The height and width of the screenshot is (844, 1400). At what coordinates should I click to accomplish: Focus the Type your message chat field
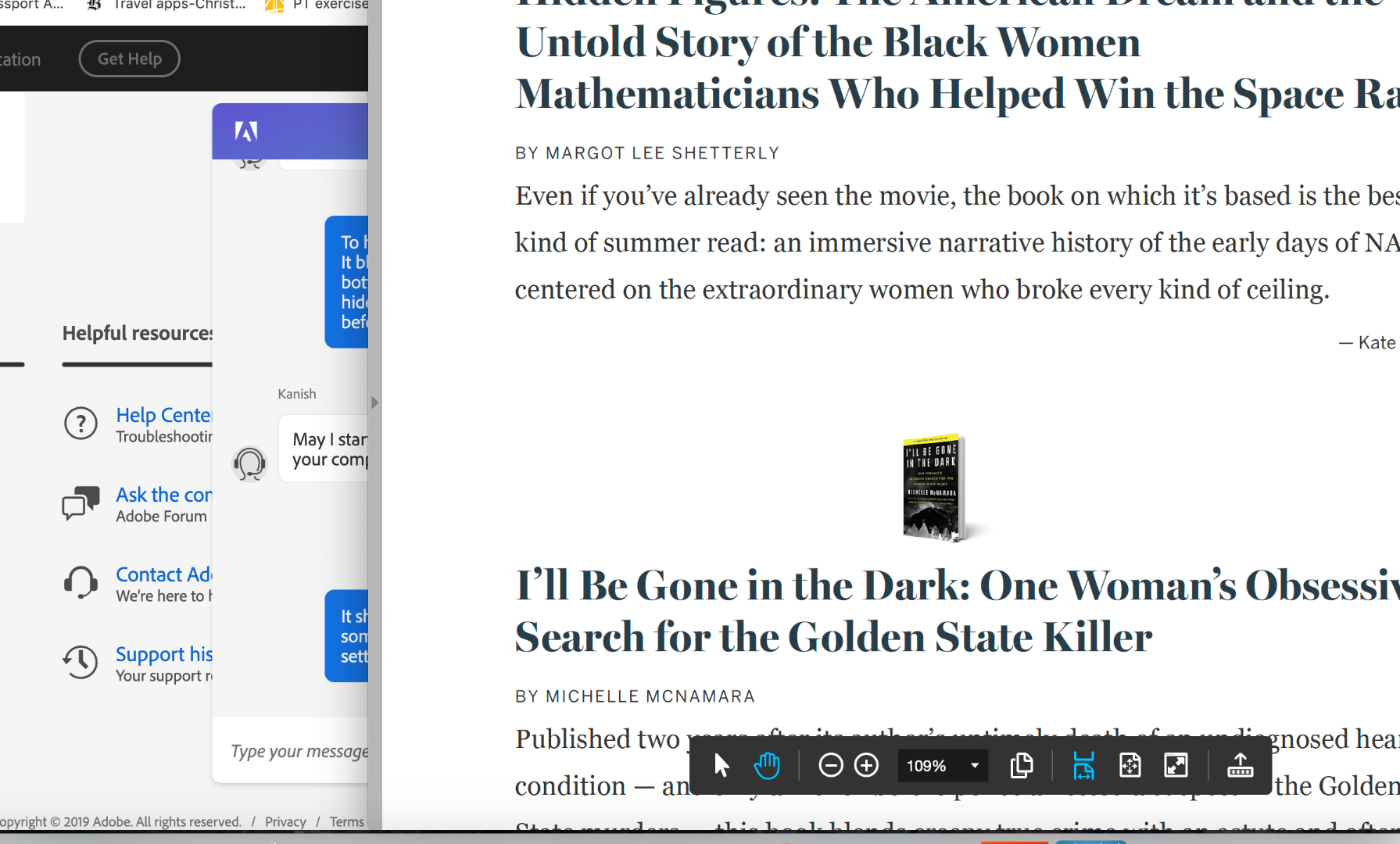pos(299,751)
